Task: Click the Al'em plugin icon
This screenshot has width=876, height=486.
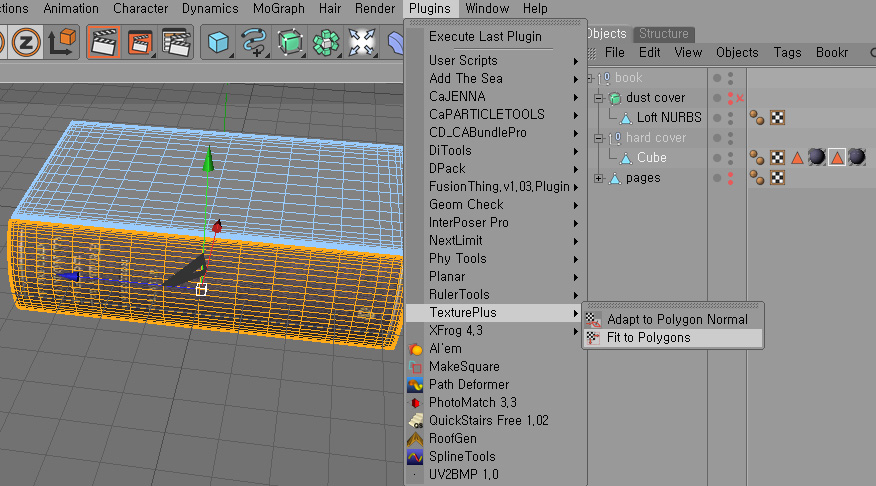Action: point(415,349)
